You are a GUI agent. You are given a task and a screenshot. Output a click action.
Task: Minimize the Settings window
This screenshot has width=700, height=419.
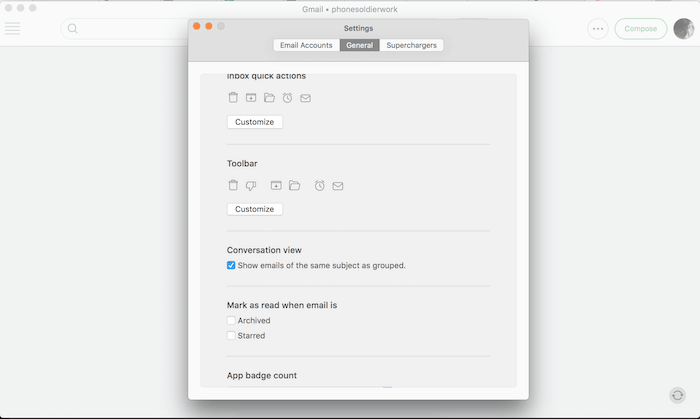[x=208, y=26]
